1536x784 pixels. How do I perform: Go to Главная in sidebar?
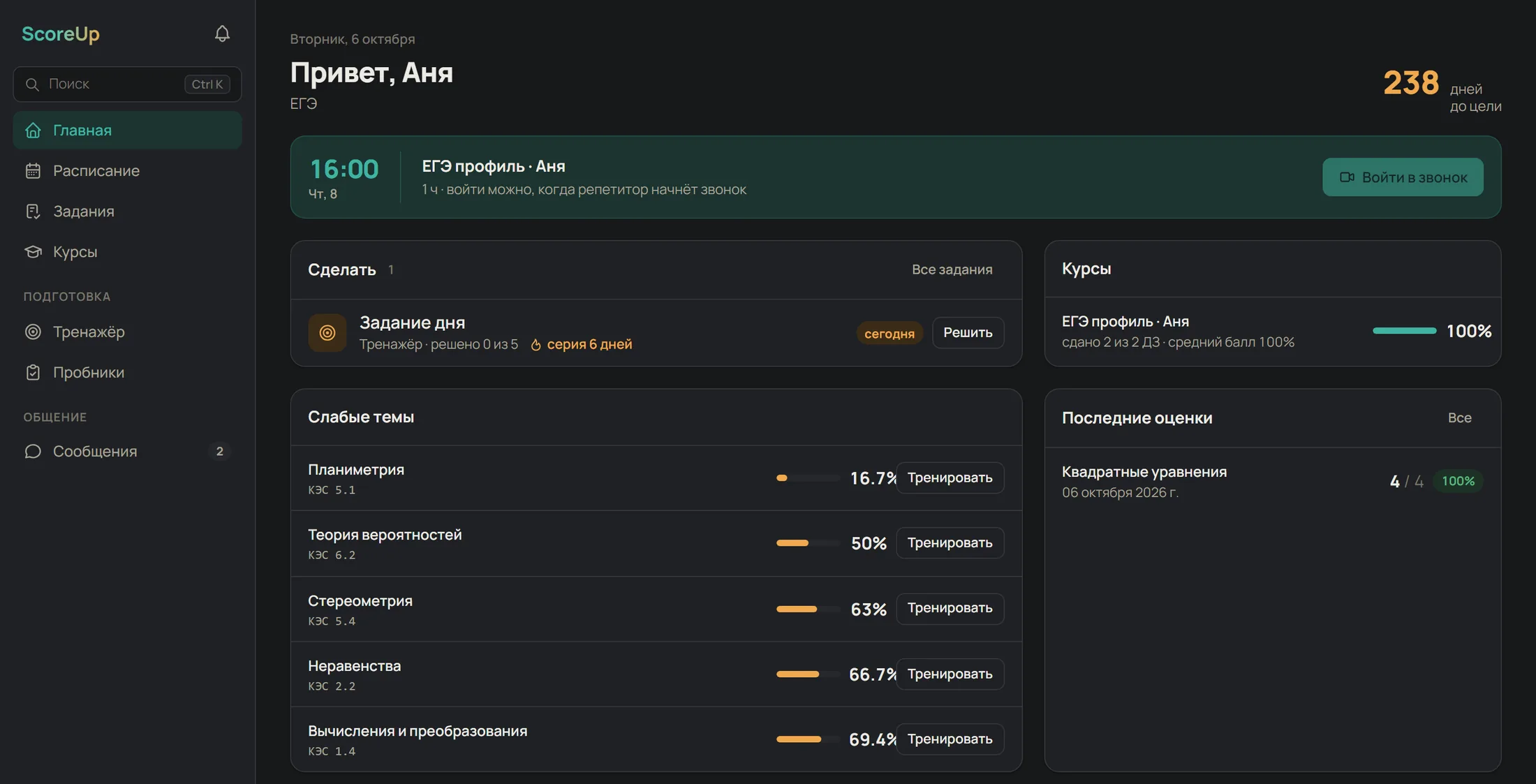[128, 131]
